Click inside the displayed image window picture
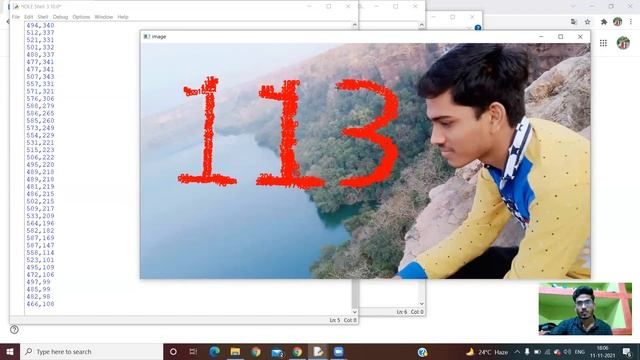The height and width of the screenshot is (360, 640). [x=365, y=161]
